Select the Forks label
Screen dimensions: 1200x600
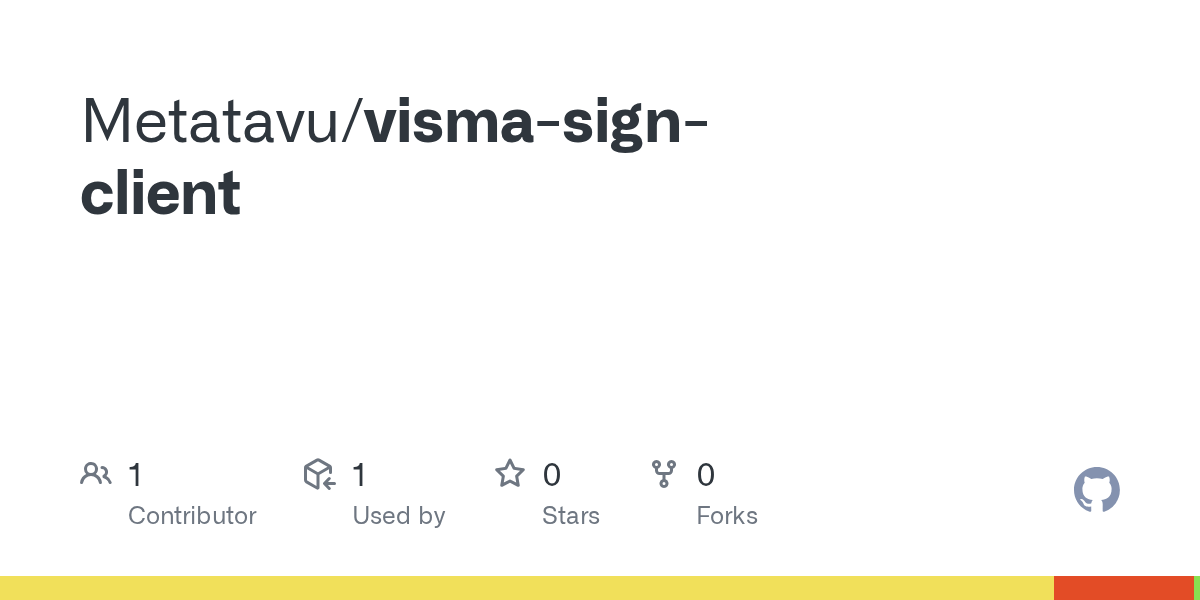click(727, 516)
